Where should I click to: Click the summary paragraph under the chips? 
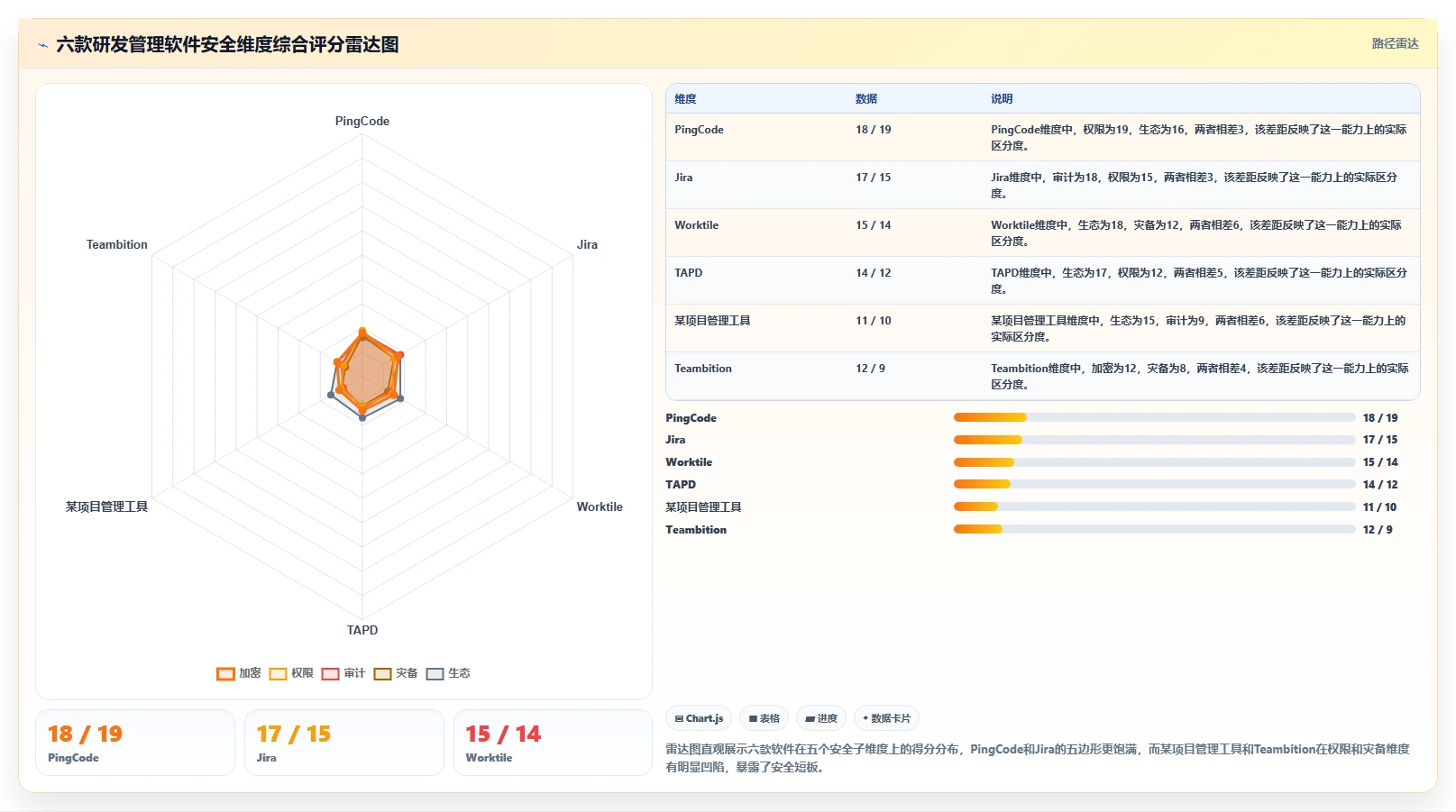(x=1038, y=758)
